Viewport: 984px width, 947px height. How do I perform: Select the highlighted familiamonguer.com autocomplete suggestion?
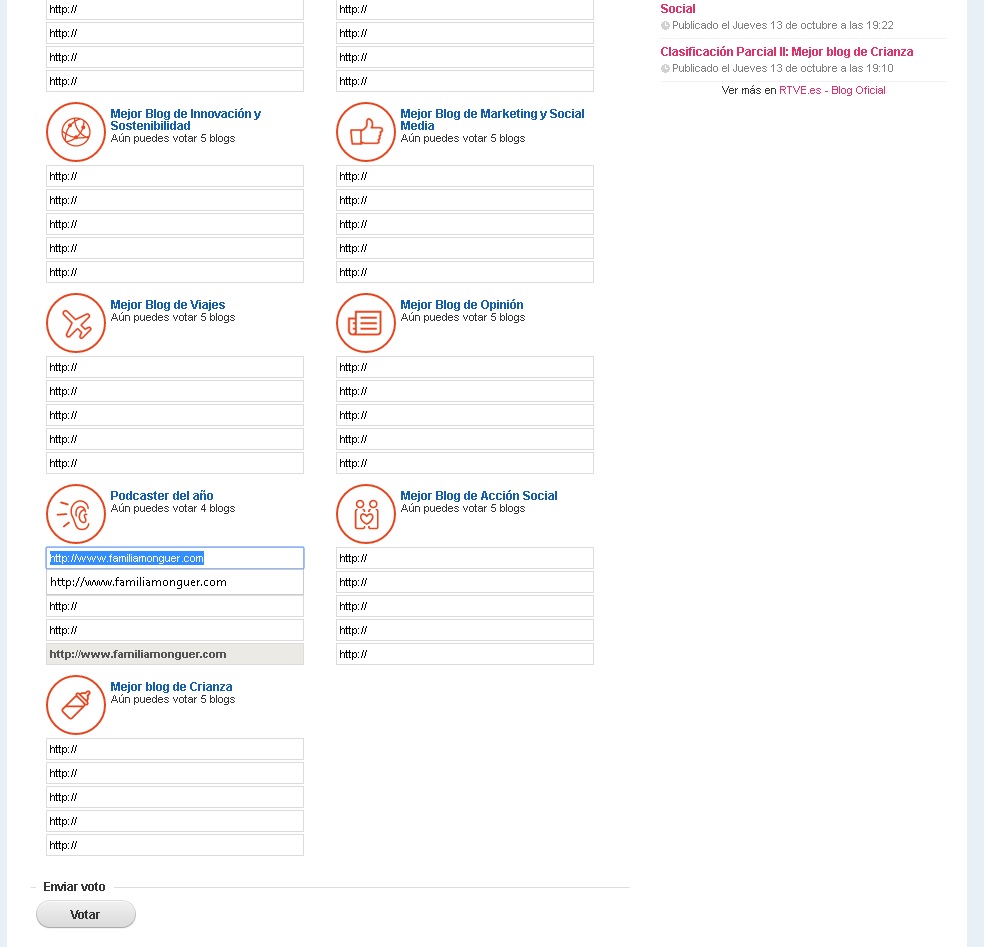[175, 654]
